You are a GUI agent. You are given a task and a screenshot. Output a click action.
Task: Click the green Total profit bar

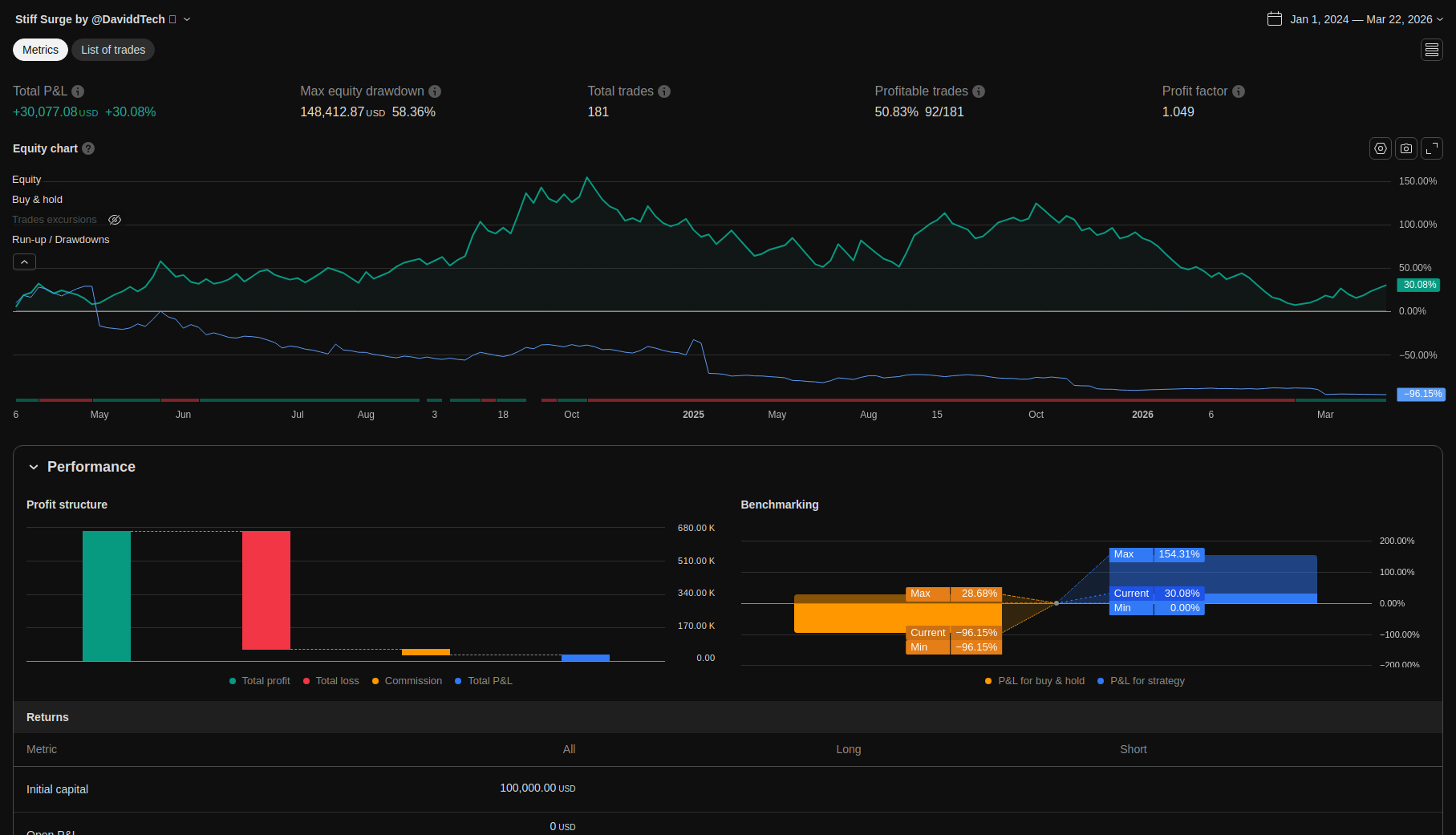pyautogui.click(x=107, y=595)
